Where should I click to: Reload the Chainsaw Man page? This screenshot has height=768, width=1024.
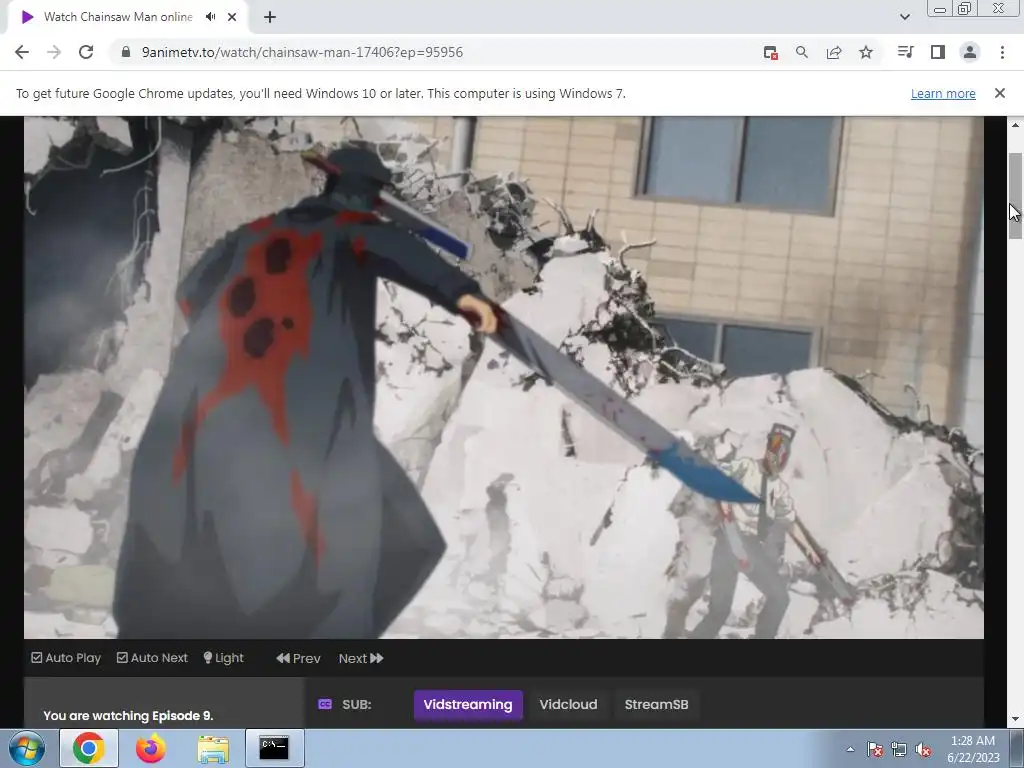(86, 52)
